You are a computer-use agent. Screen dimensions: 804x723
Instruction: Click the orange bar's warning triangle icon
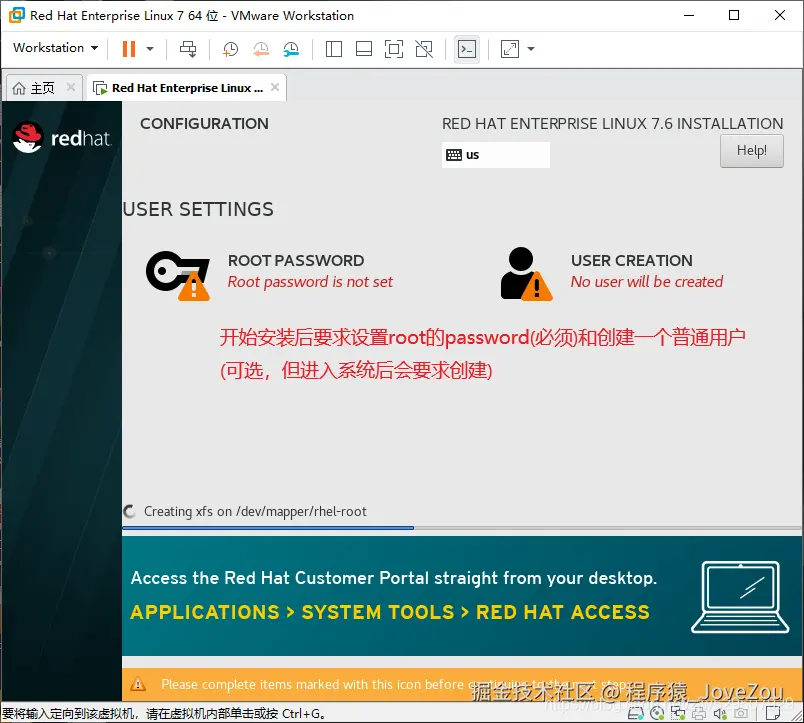[138, 684]
